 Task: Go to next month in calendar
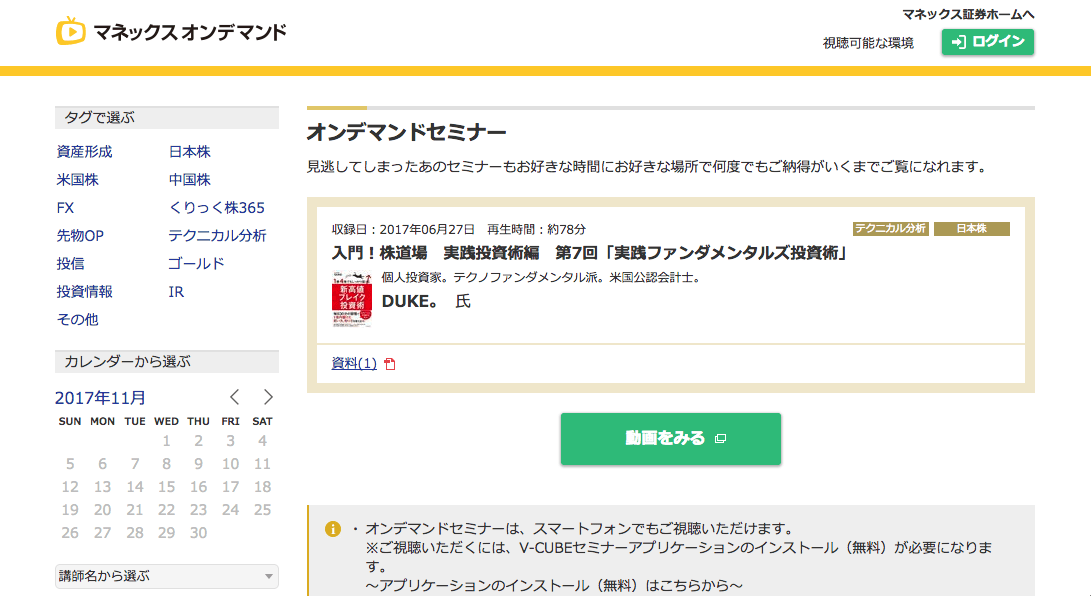pos(267,397)
